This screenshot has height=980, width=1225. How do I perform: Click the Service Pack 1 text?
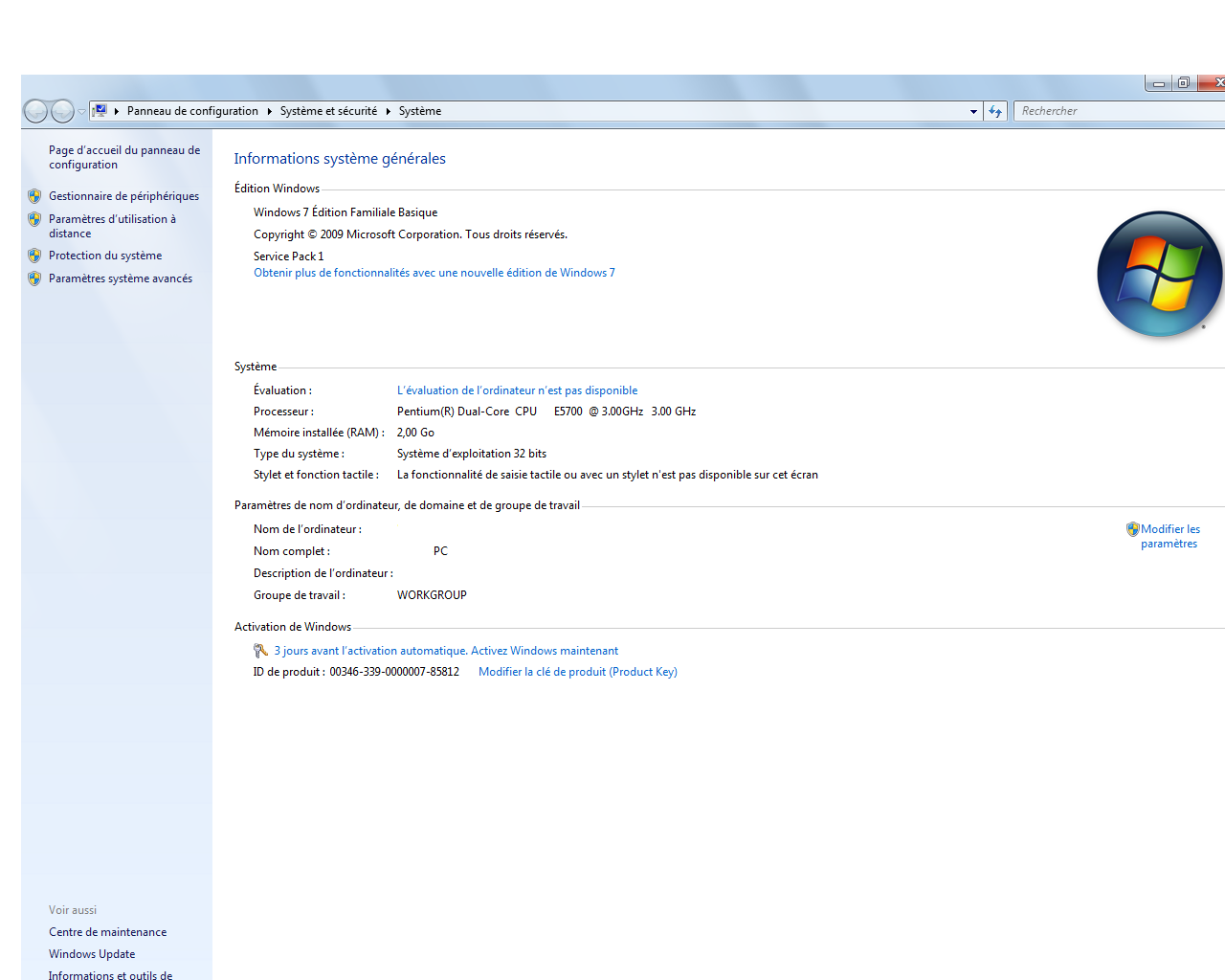289,256
